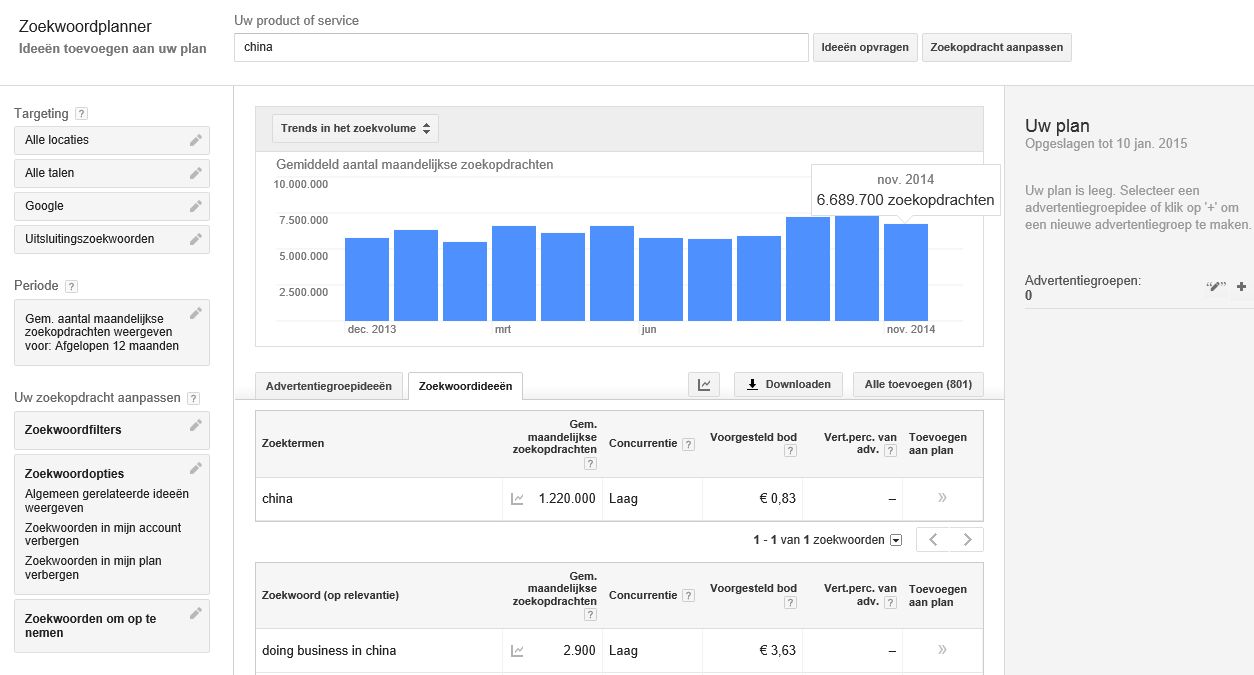Click the product or service input field
The image size is (1254, 675).
point(520,47)
